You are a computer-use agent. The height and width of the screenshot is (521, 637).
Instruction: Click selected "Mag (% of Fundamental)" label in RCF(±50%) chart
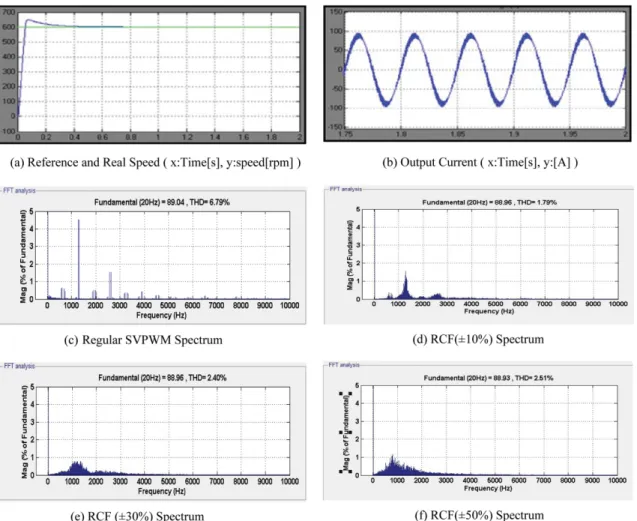point(347,432)
